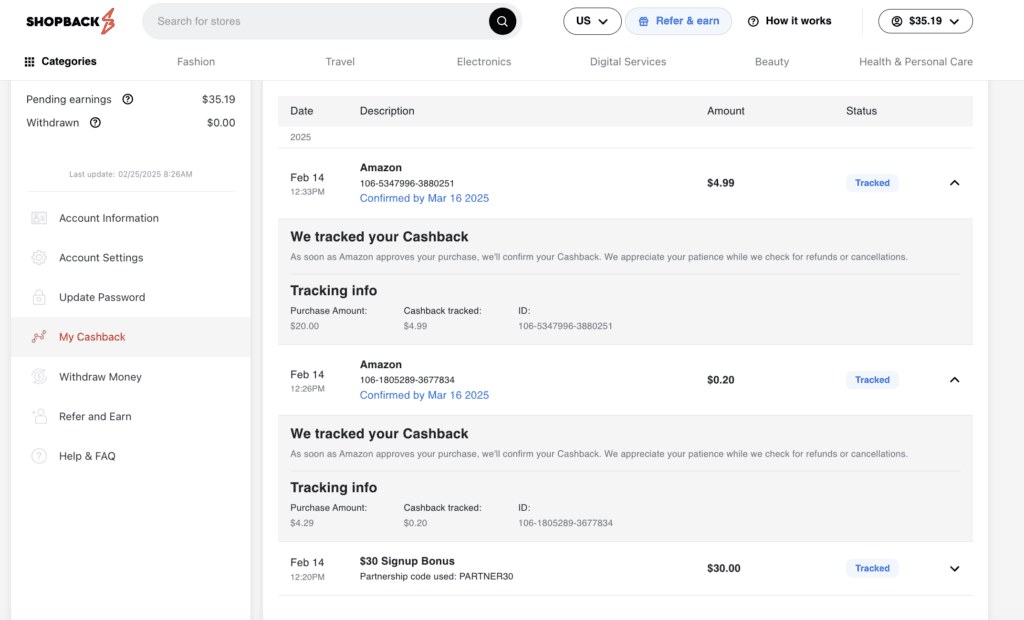The width and height of the screenshot is (1024, 620).
Task: Select the Refer and Earn sidebar icon
Action: pyautogui.click(x=39, y=417)
